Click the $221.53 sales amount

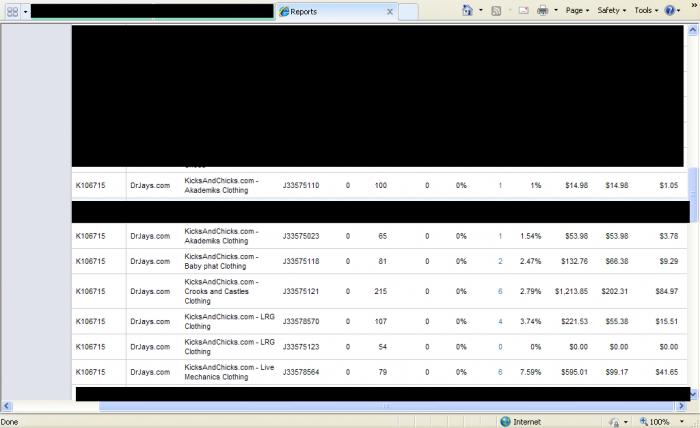[575, 321]
